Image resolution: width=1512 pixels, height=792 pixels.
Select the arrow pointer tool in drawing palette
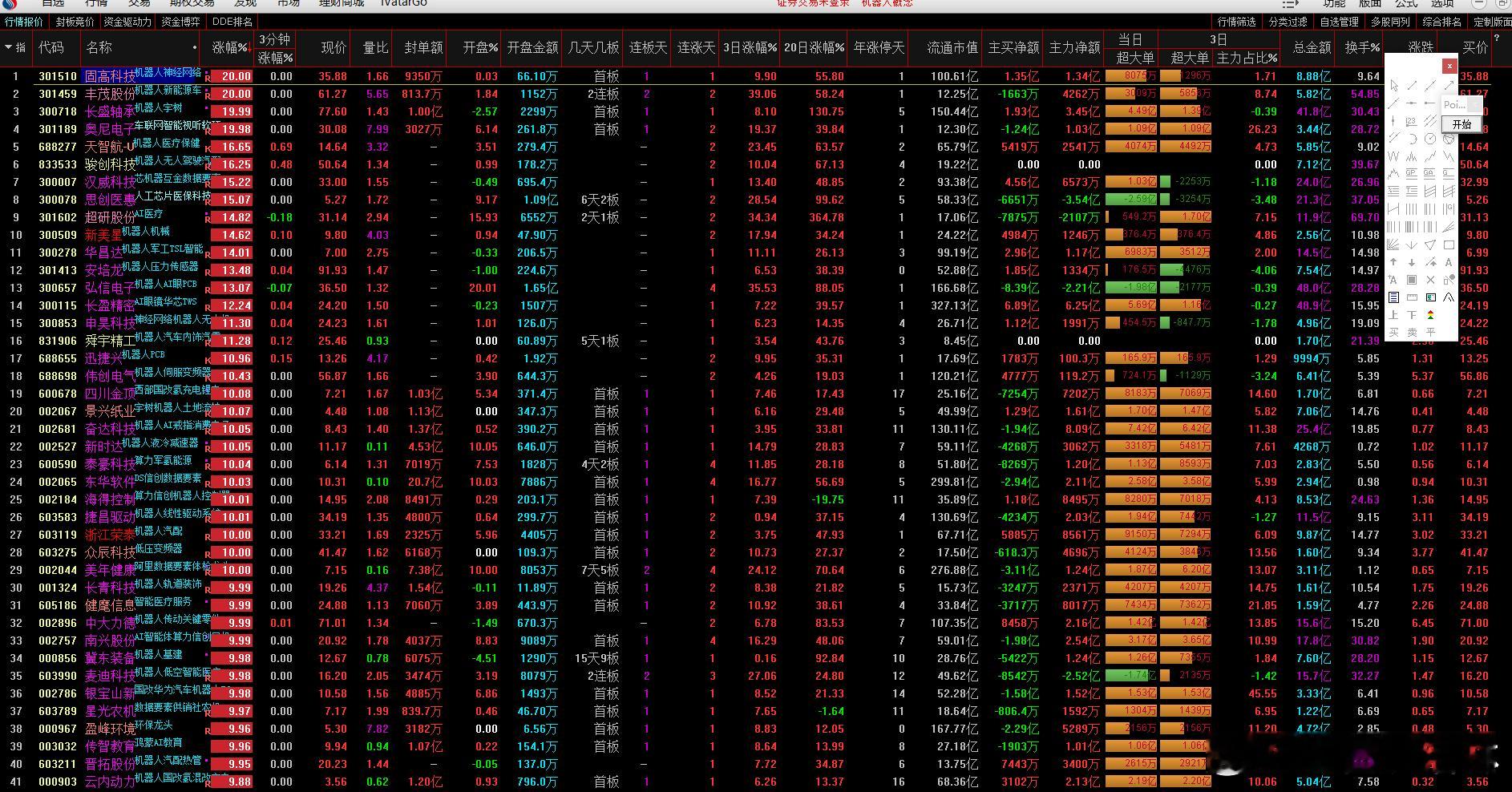pyautogui.click(x=1394, y=85)
